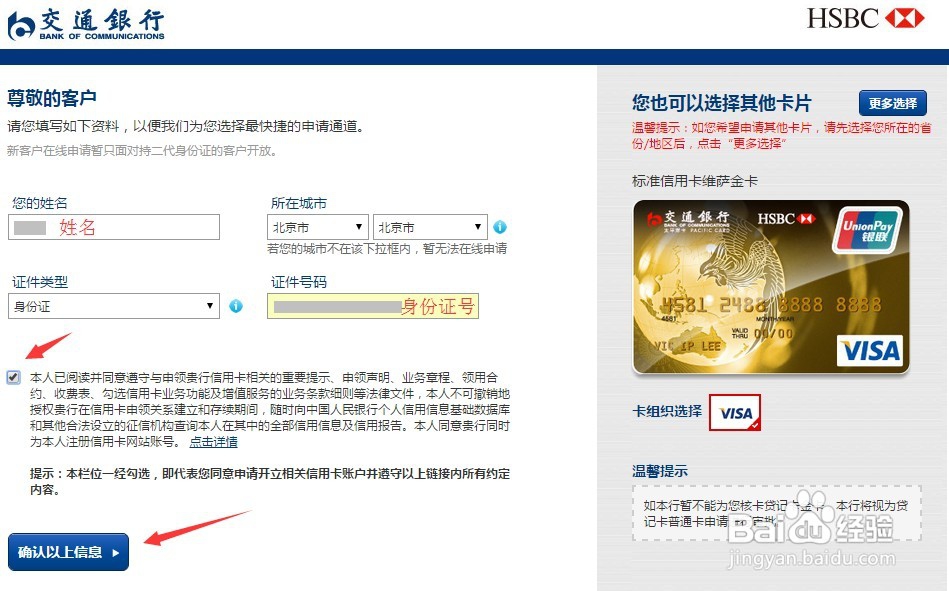Focus the 证件号码 input field
The height and width of the screenshot is (591, 949).
tap(373, 306)
